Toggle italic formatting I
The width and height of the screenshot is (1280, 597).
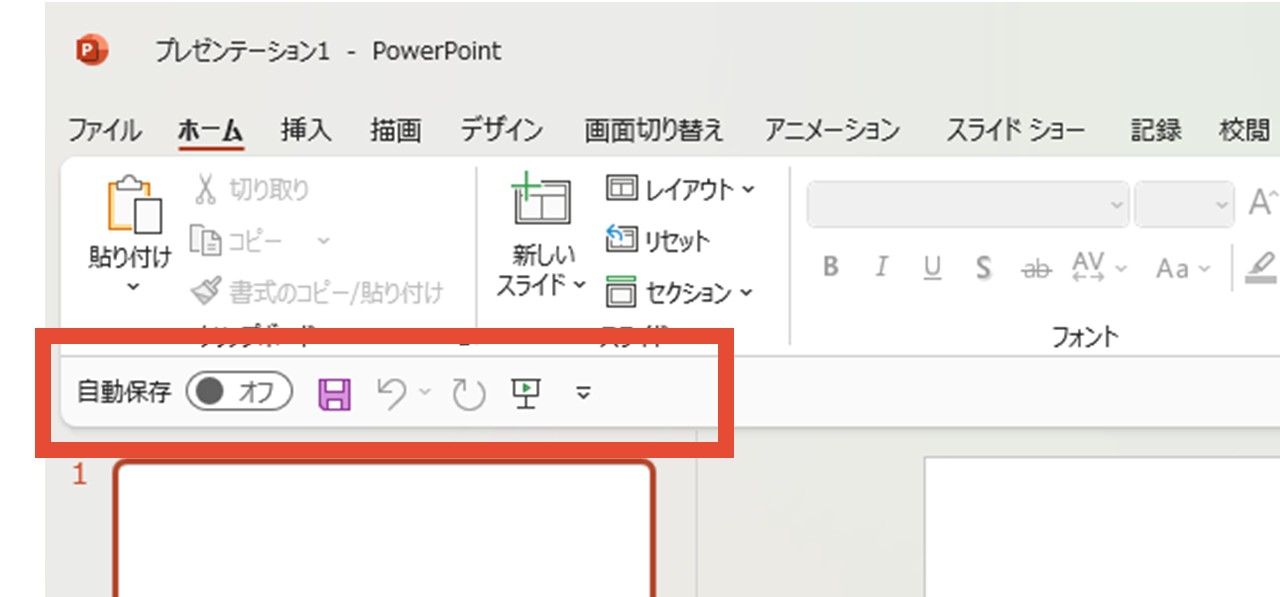tap(881, 267)
